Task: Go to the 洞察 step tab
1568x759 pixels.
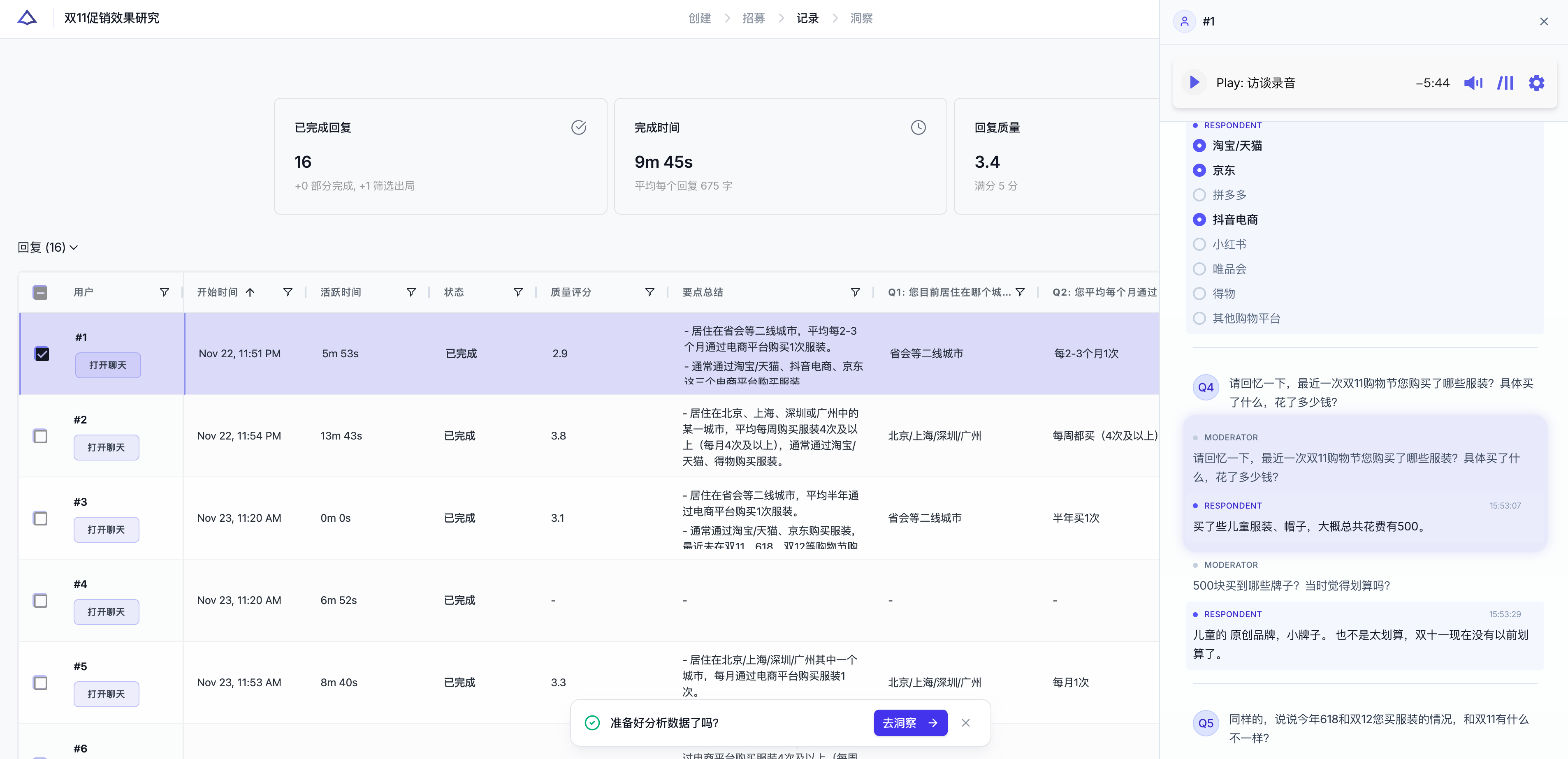Action: [861, 18]
